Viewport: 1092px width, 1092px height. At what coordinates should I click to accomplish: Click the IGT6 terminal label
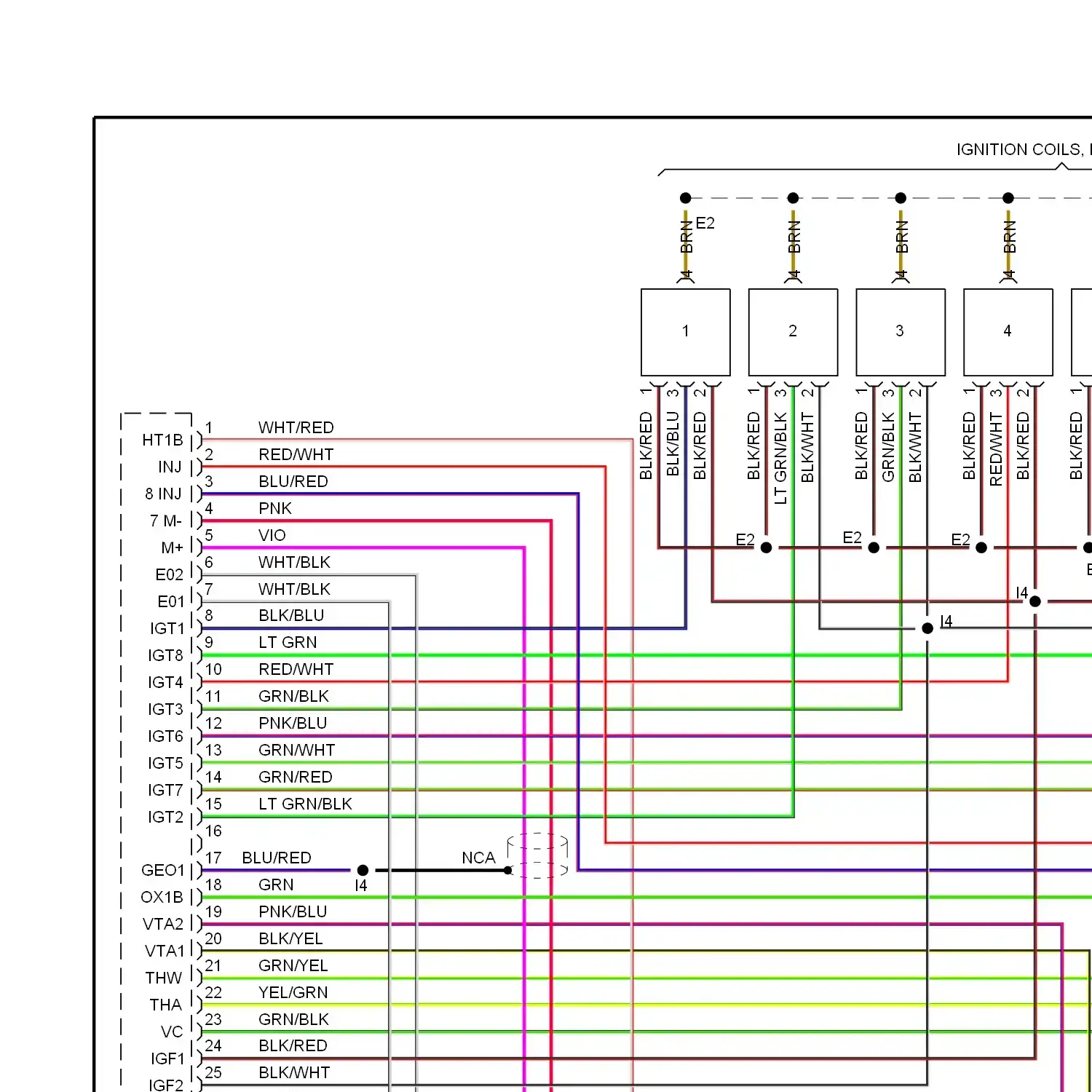[166, 737]
